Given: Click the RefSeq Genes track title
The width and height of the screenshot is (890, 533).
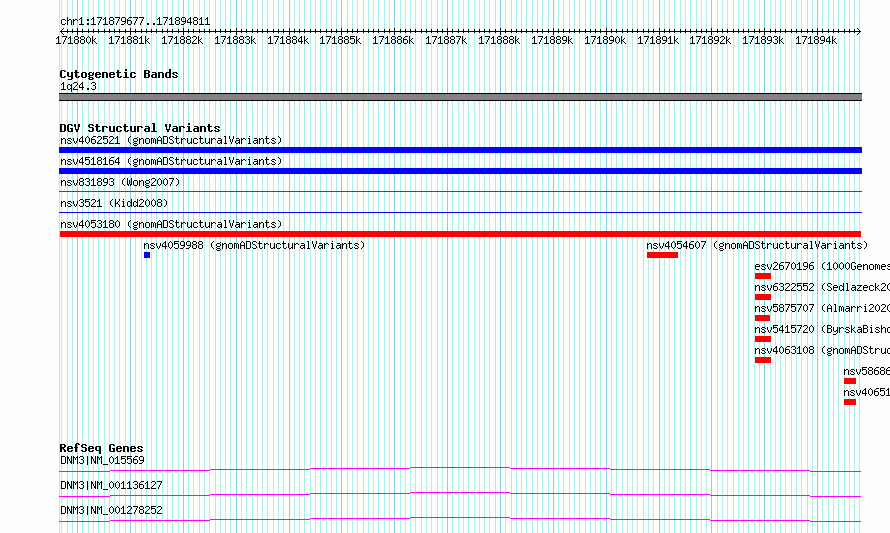Looking at the screenshot, I should 102,448.
